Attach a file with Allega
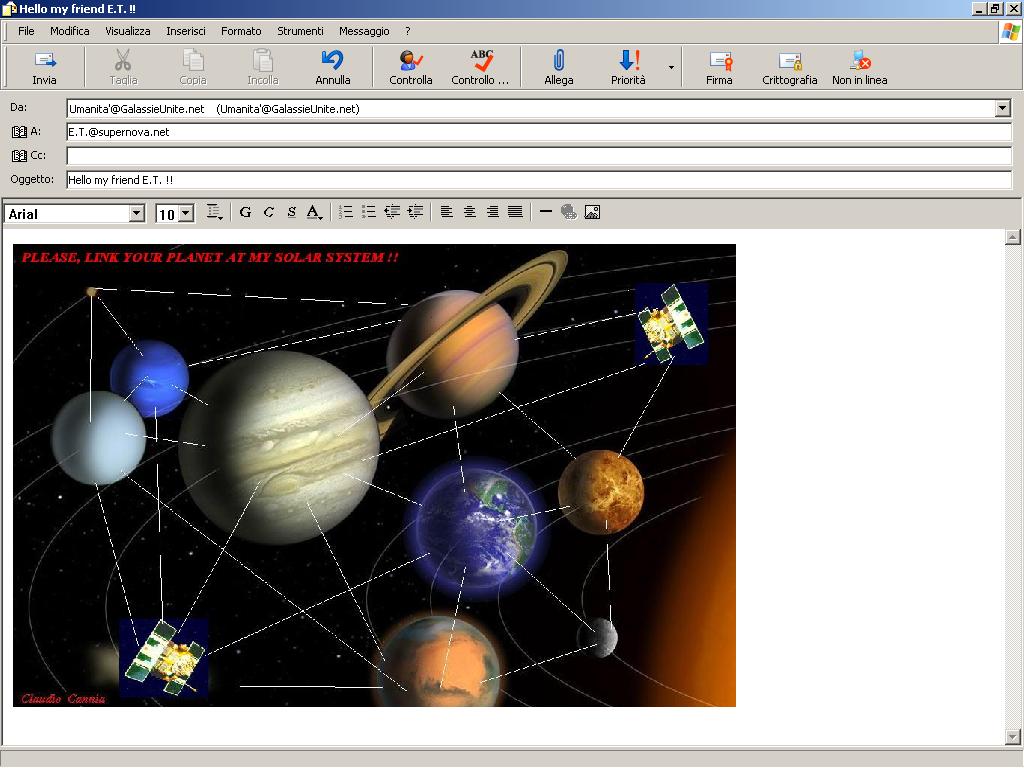Viewport: 1024px width, 768px height. [558, 67]
